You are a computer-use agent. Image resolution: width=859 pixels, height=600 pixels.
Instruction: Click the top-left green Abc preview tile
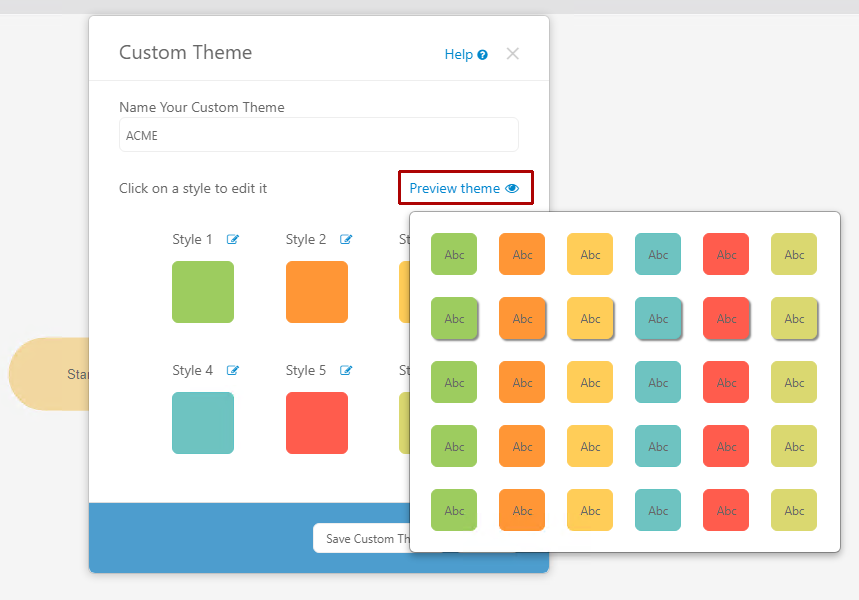454,254
